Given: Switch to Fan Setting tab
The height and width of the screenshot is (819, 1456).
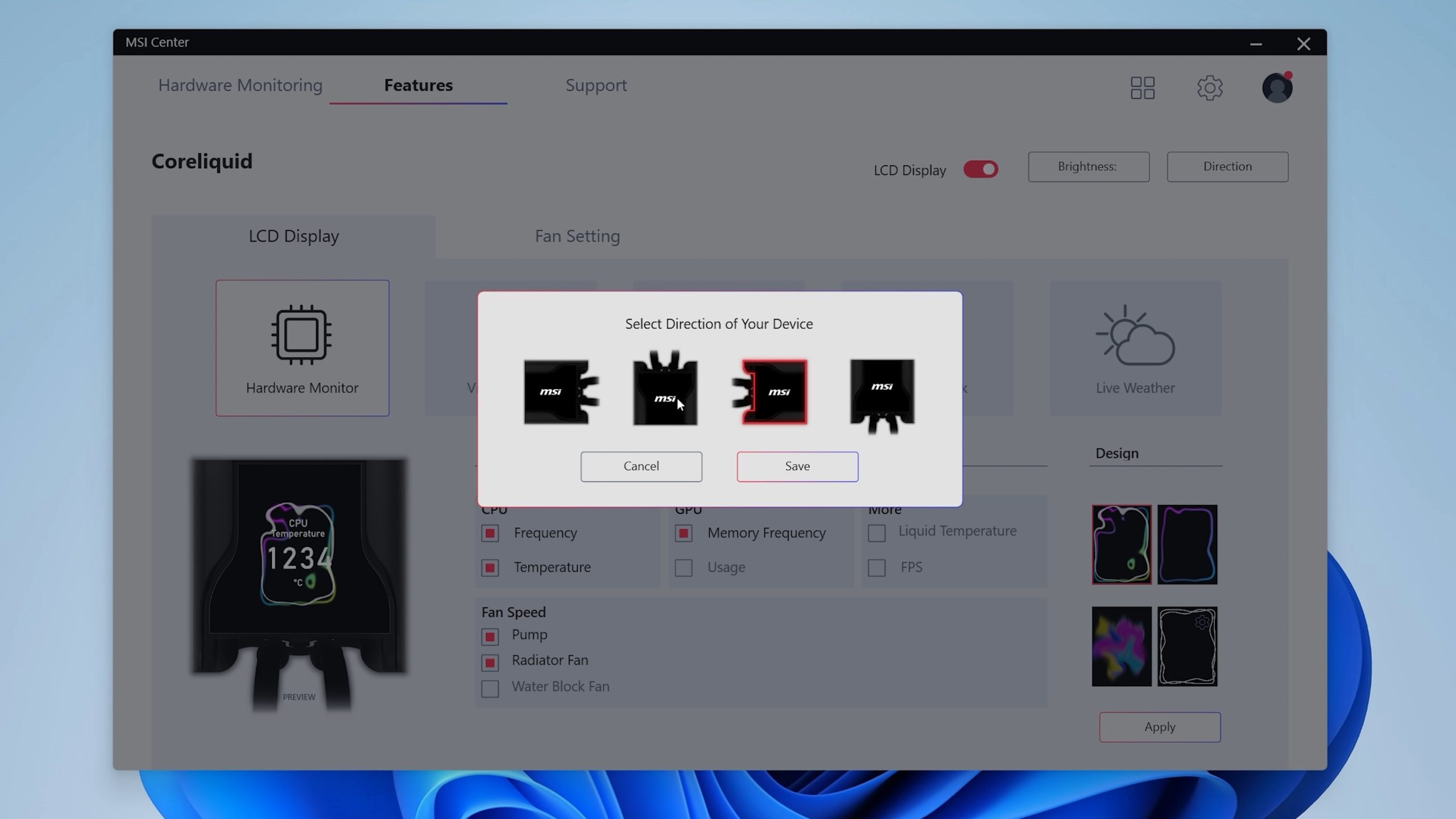Looking at the screenshot, I should tap(577, 236).
